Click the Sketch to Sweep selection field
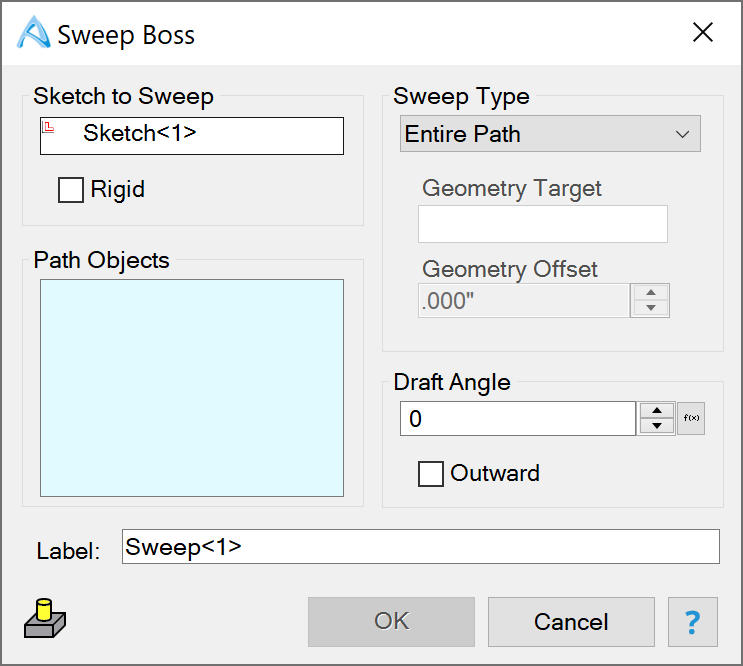This screenshot has width=743, height=666. (192, 136)
